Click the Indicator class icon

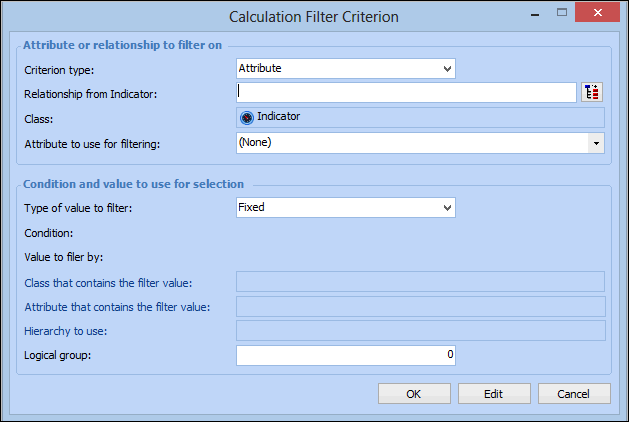(x=247, y=118)
